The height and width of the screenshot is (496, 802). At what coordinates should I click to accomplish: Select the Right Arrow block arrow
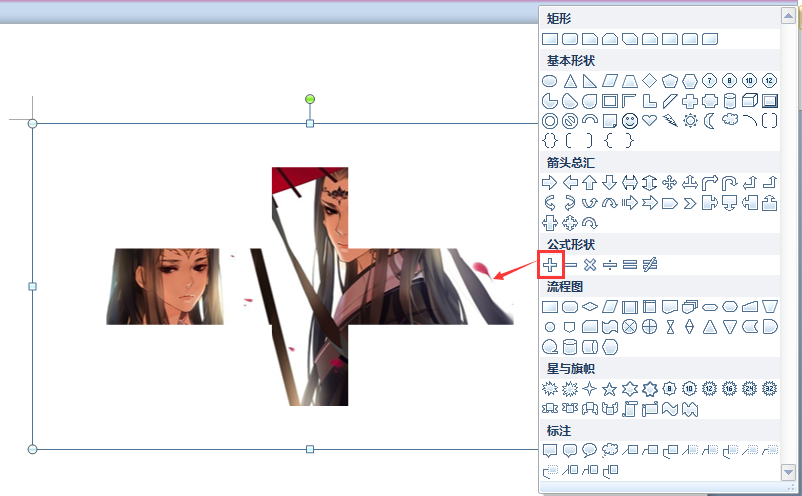click(550, 183)
